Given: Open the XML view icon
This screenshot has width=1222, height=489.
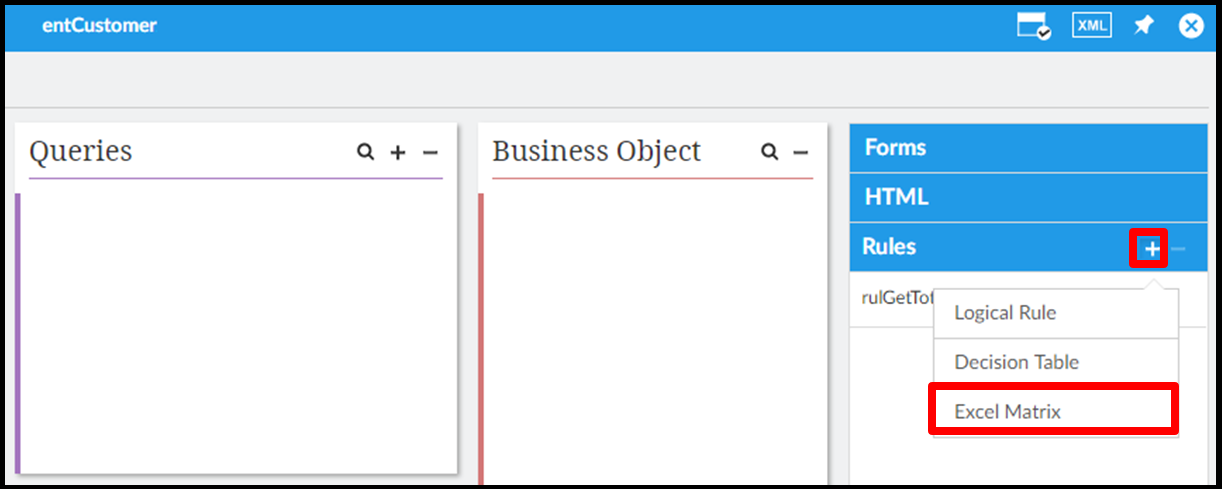Looking at the screenshot, I should click(1091, 26).
